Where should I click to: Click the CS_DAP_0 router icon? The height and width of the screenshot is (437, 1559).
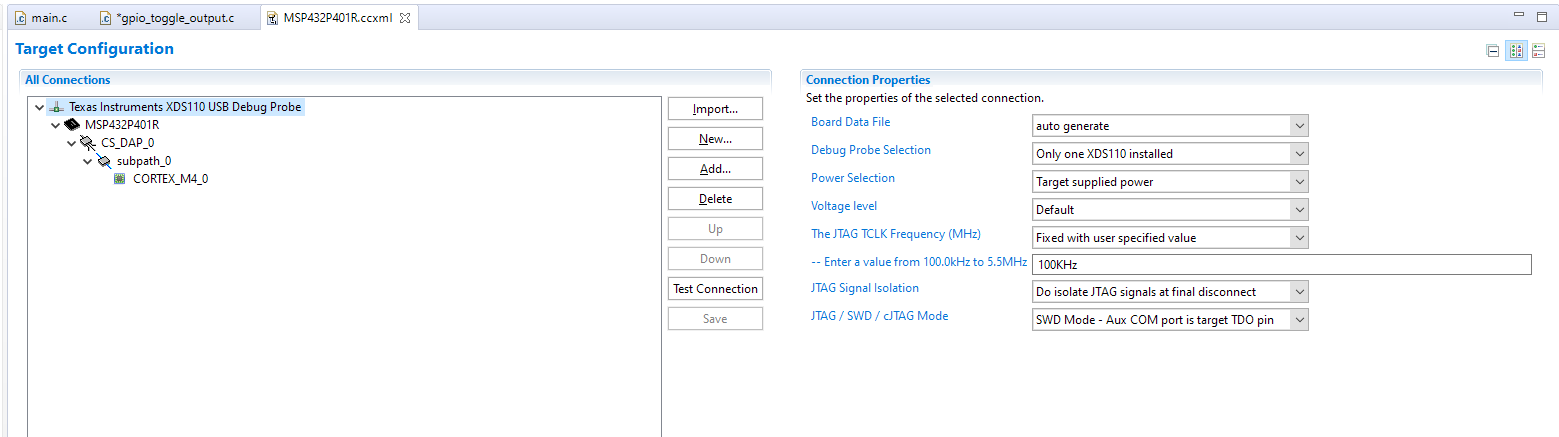point(88,143)
